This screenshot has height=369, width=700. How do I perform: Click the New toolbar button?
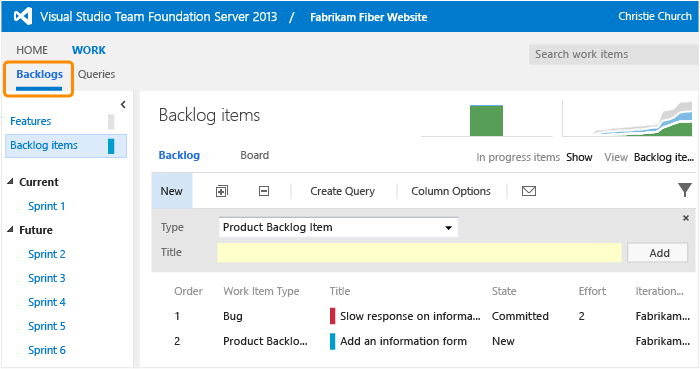(171, 191)
